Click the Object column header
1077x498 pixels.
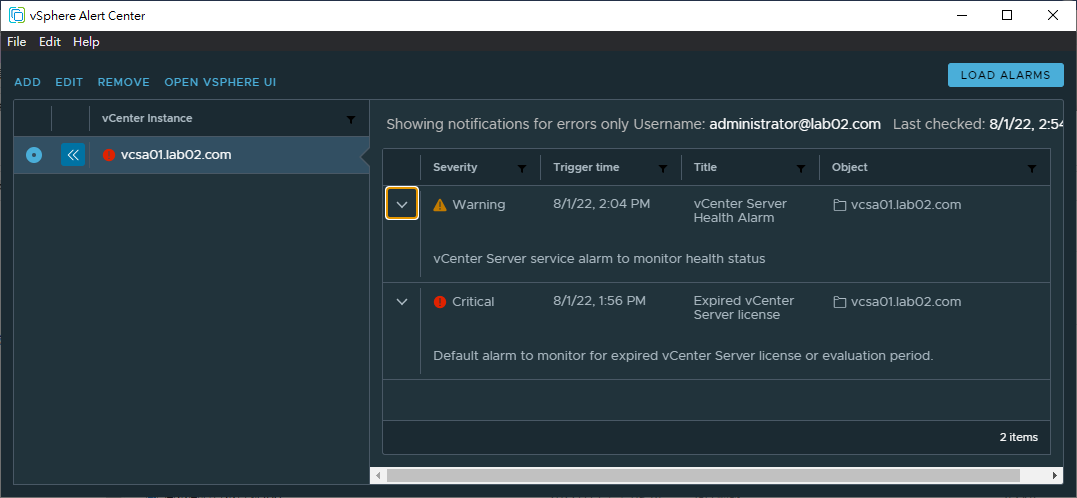click(850, 167)
